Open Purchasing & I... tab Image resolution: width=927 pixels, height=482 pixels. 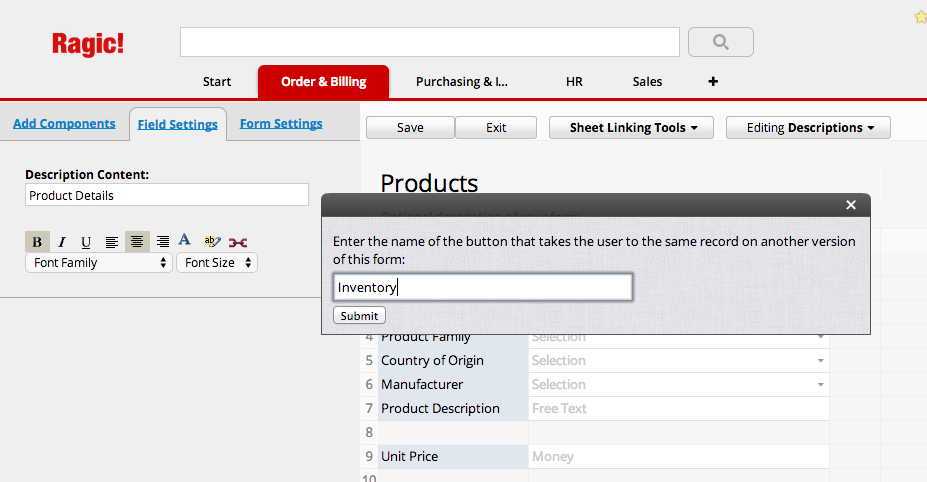(x=462, y=82)
